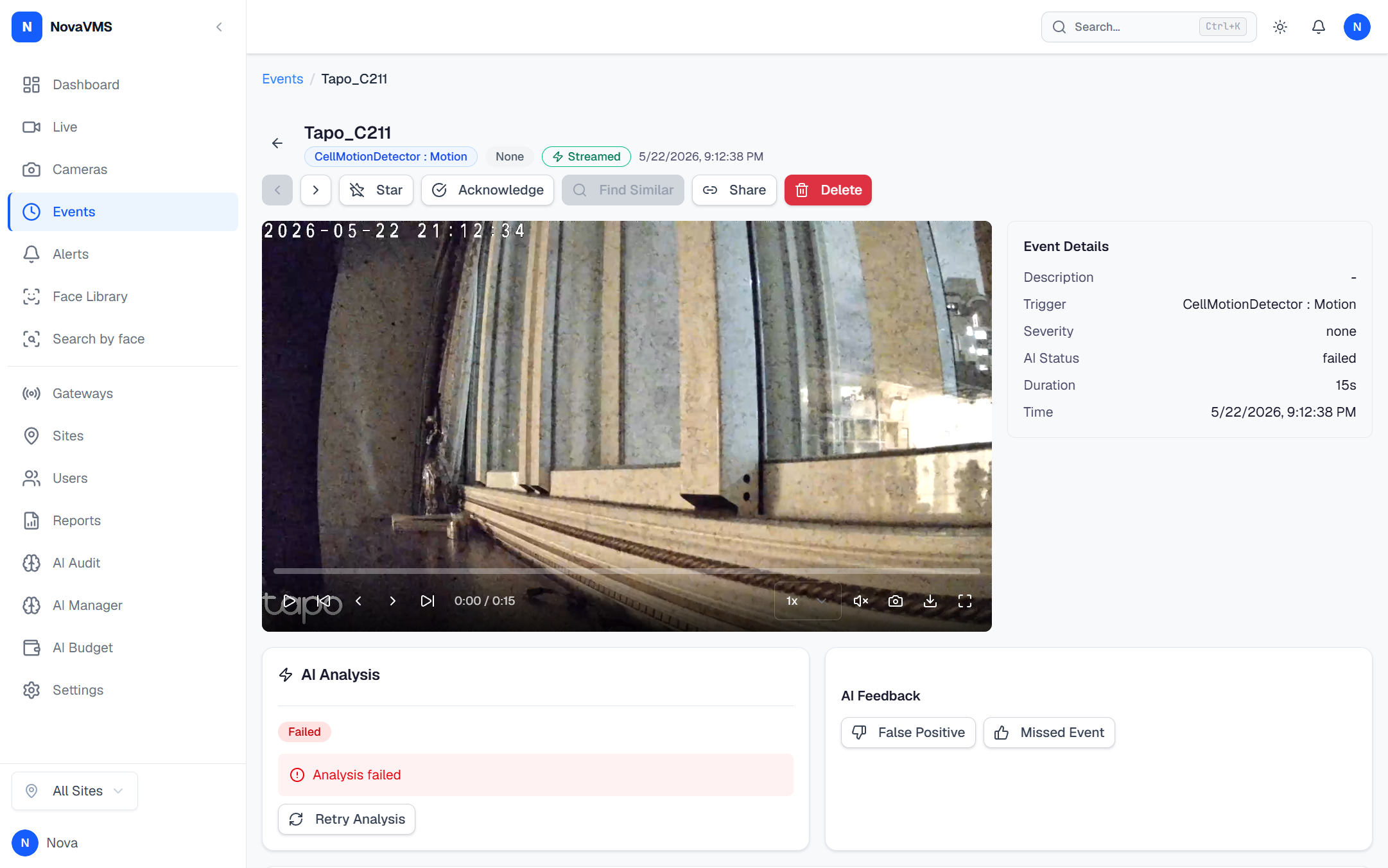
Task: Open Search by face
Action: coord(123,339)
